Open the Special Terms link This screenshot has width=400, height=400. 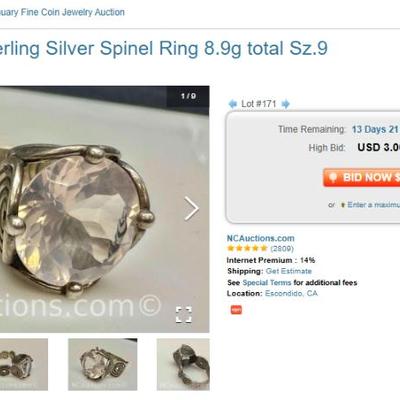pyautogui.click(x=267, y=283)
